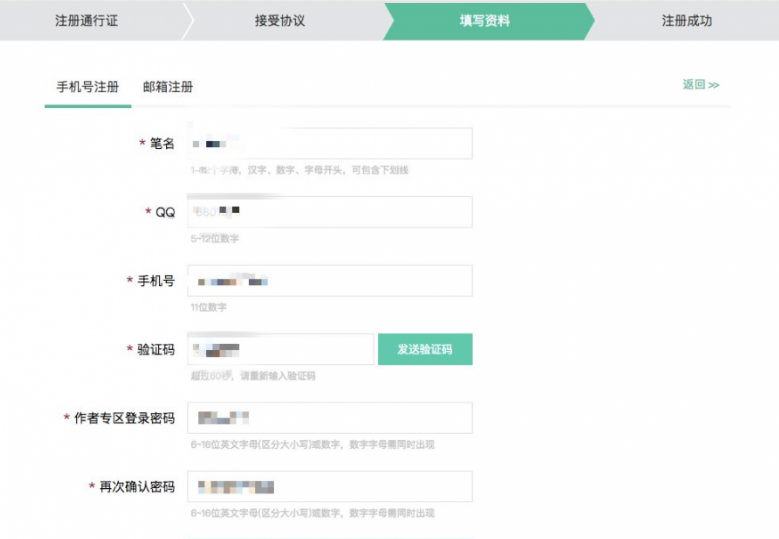779x539 pixels.
Task: Click the 注册成功 step in progress bar
Action: point(687,21)
